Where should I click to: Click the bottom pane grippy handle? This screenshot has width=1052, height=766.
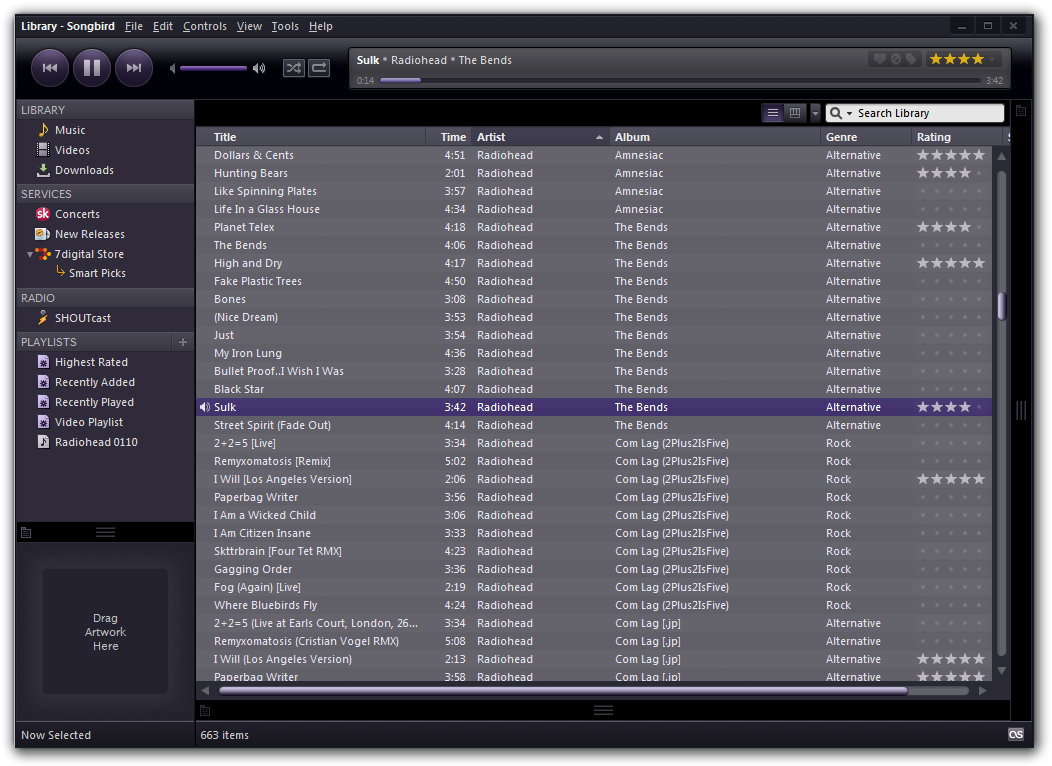click(x=603, y=710)
